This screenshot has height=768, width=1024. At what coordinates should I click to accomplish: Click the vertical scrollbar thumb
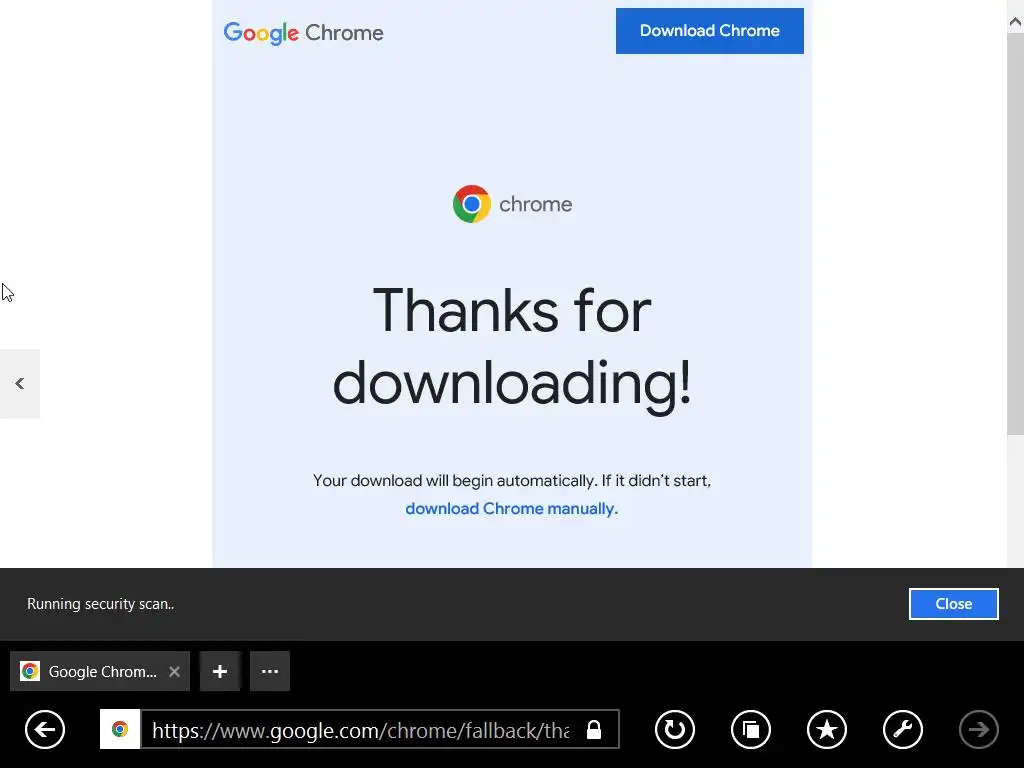(1015, 234)
